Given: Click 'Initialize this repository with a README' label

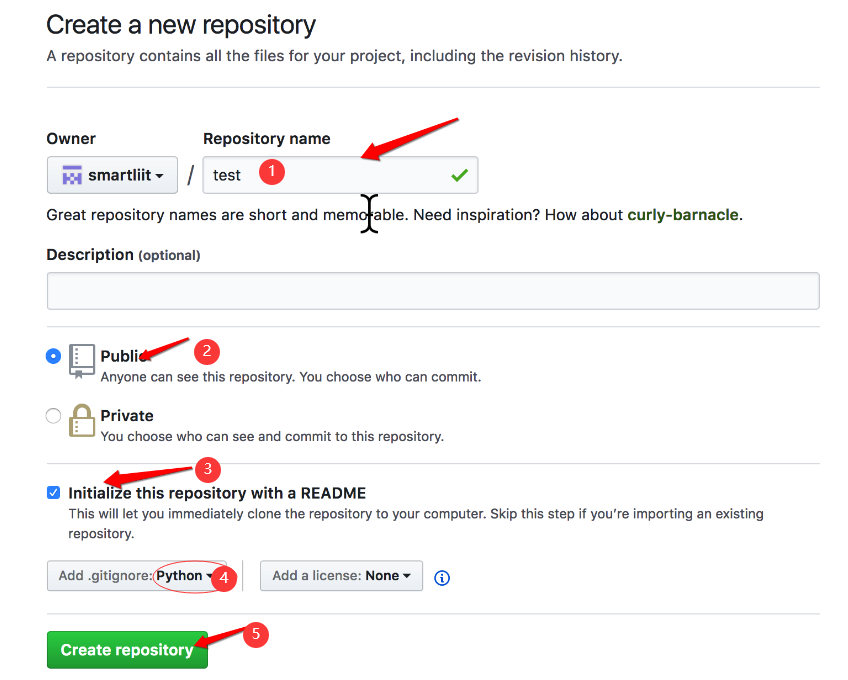Looking at the screenshot, I should pyautogui.click(x=217, y=493).
